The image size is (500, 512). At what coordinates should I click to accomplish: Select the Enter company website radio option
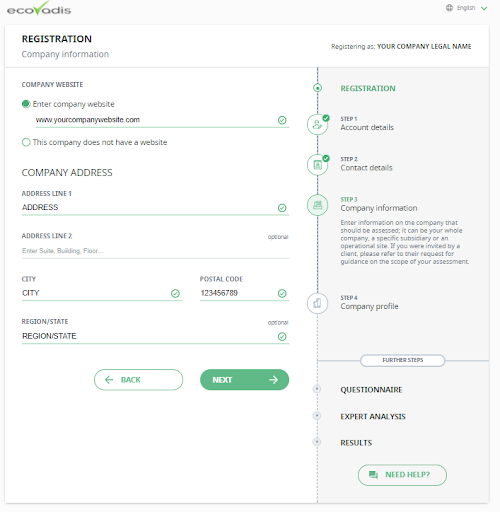pos(26,104)
